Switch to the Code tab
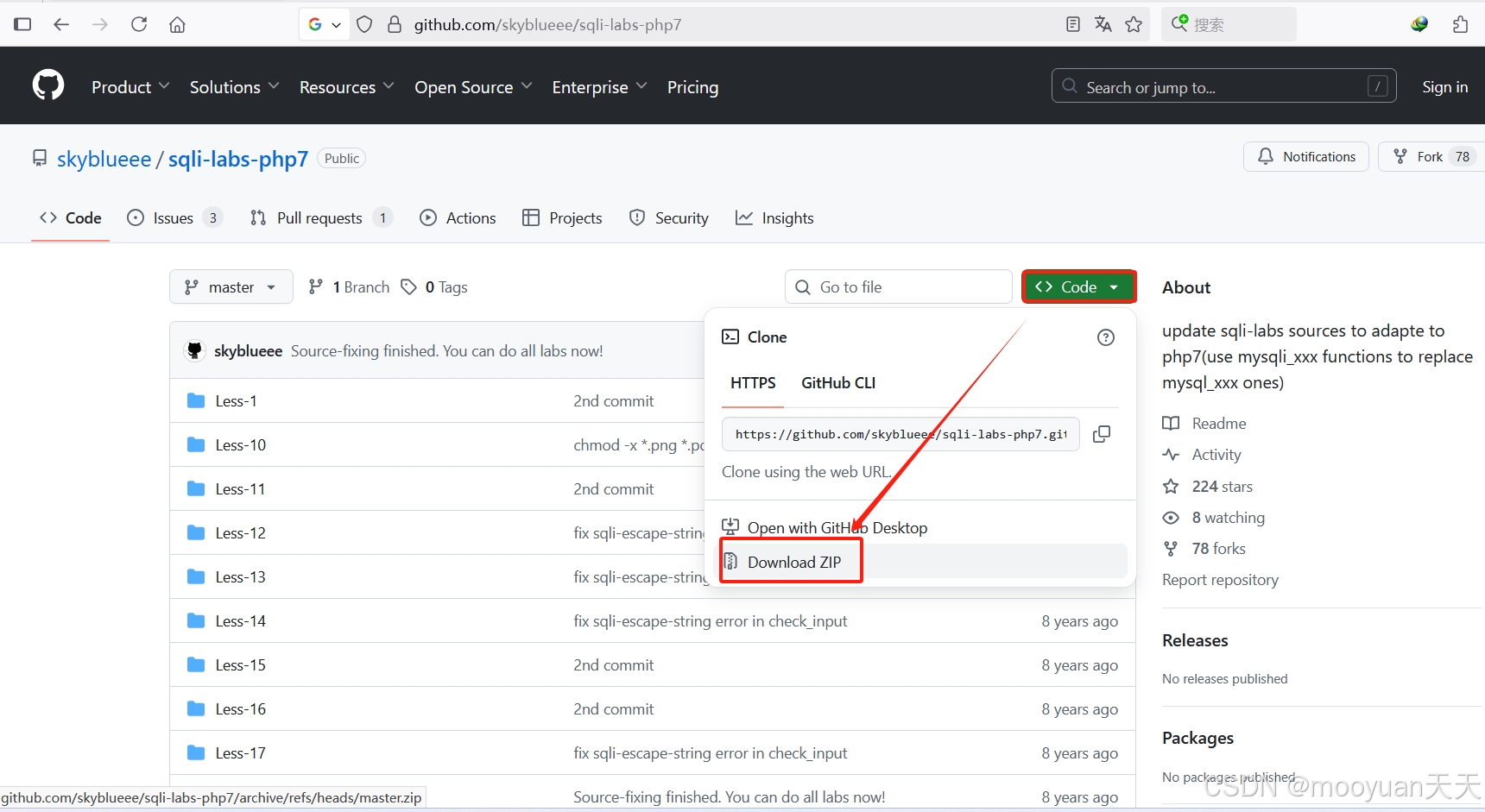The height and width of the screenshot is (812, 1485). tap(71, 217)
